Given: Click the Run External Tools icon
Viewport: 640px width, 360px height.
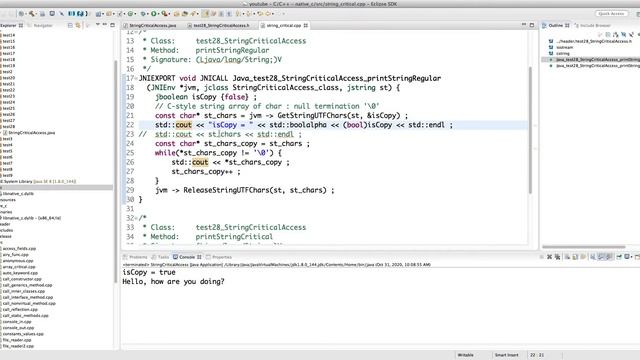Looking at the screenshot, I should (164, 13).
